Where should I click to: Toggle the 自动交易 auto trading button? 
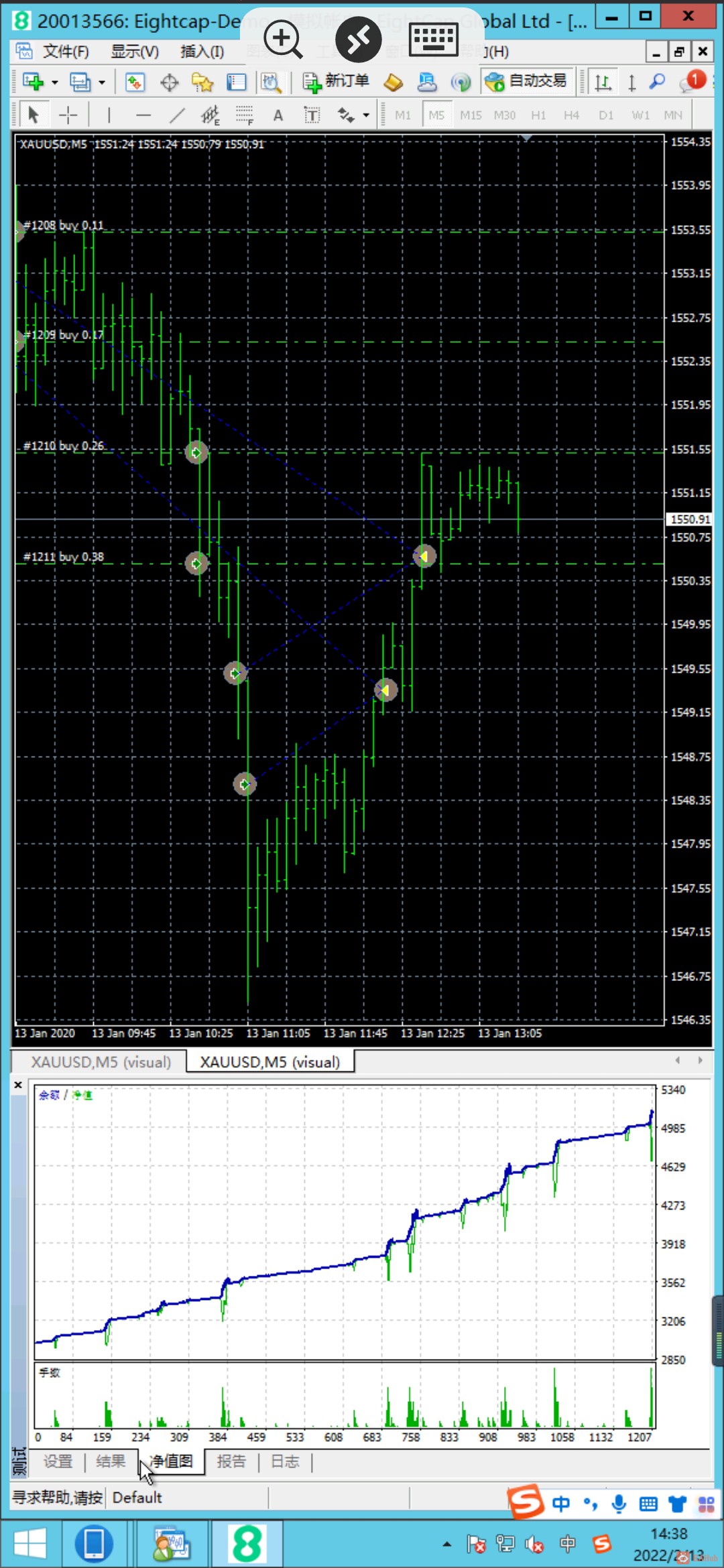[526, 82]
